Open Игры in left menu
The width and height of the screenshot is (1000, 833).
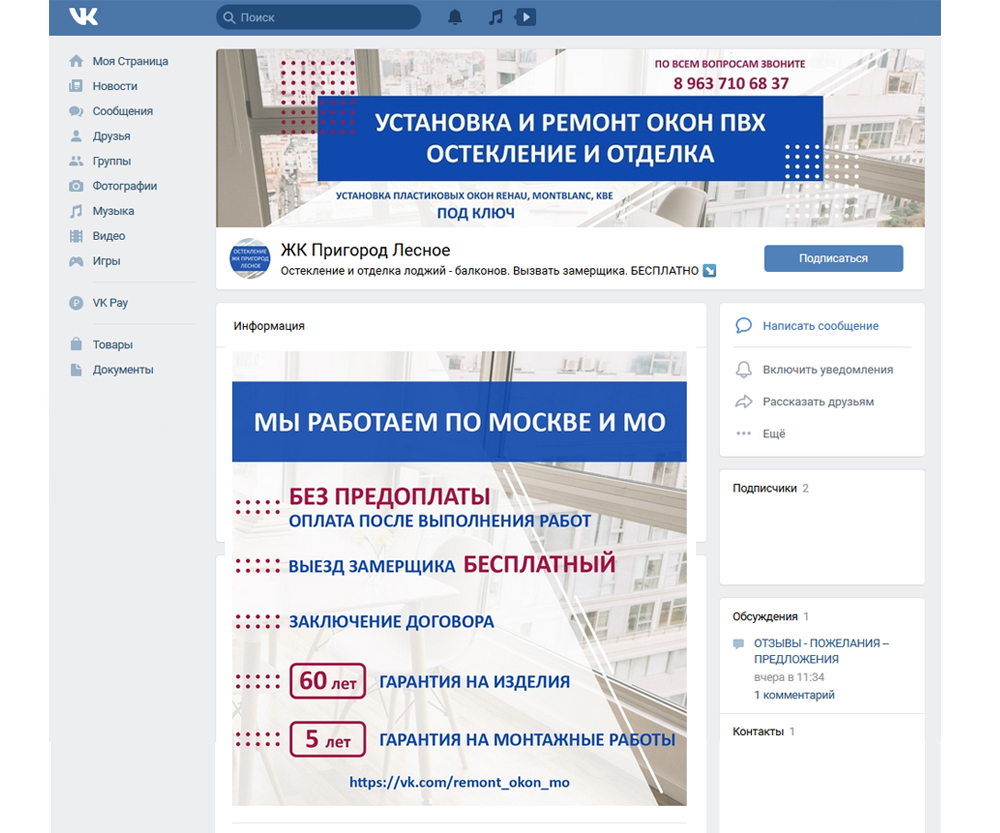click(106, 261)
